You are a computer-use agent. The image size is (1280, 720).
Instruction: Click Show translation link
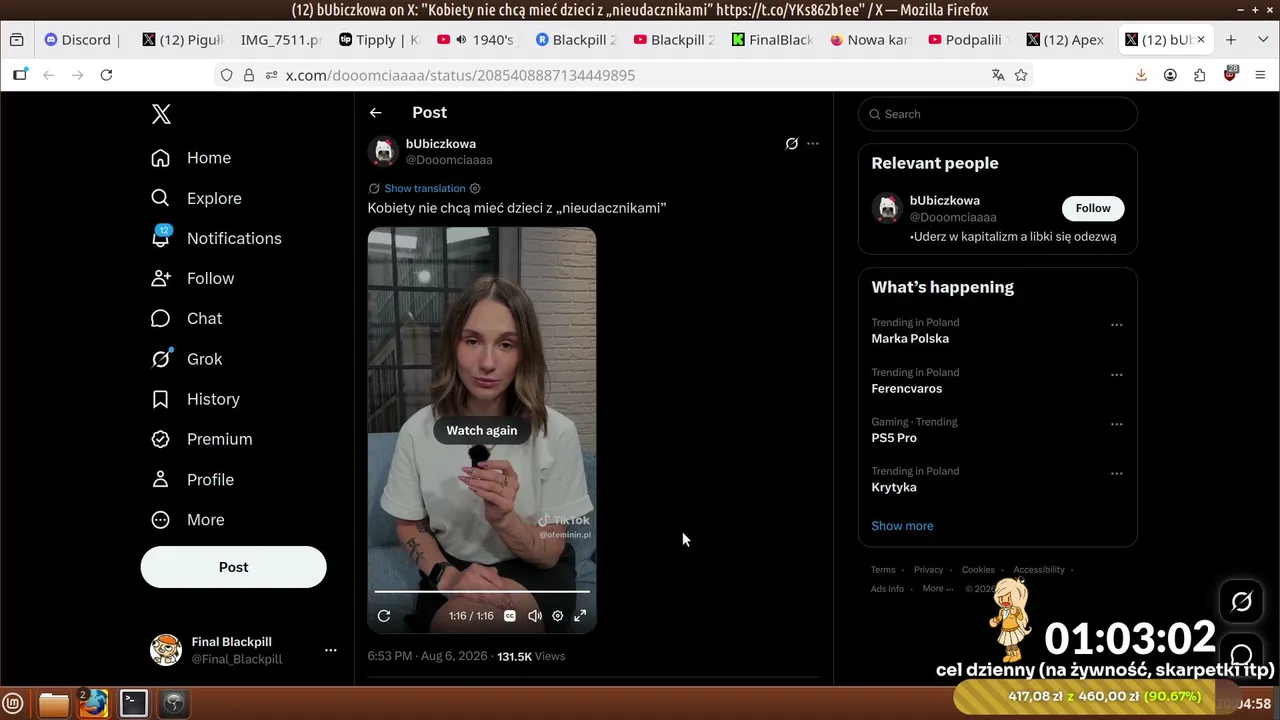425,188
